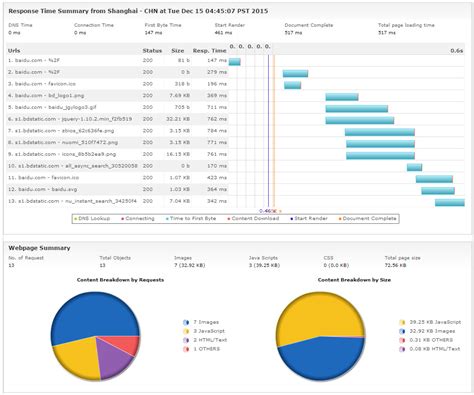Select the Document Complete legend entry
Screen dimensions: 474x395
(x=368, y=219)
